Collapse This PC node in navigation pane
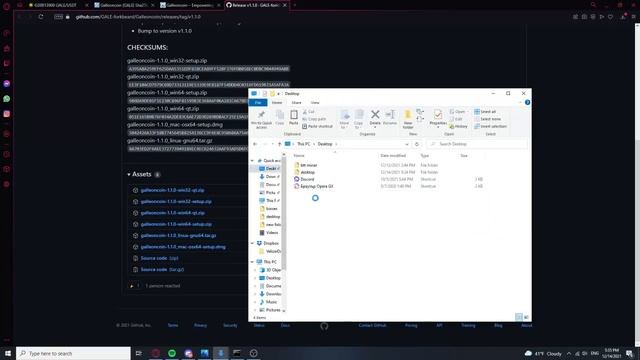 pos(252,262)
